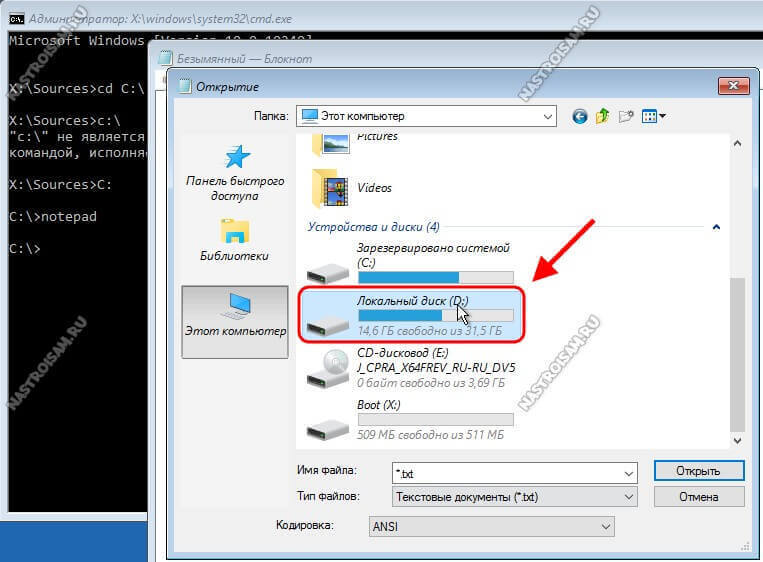Select Boot (X:) drive
This screenshot has height=562, width=763.
click(409, 420)
